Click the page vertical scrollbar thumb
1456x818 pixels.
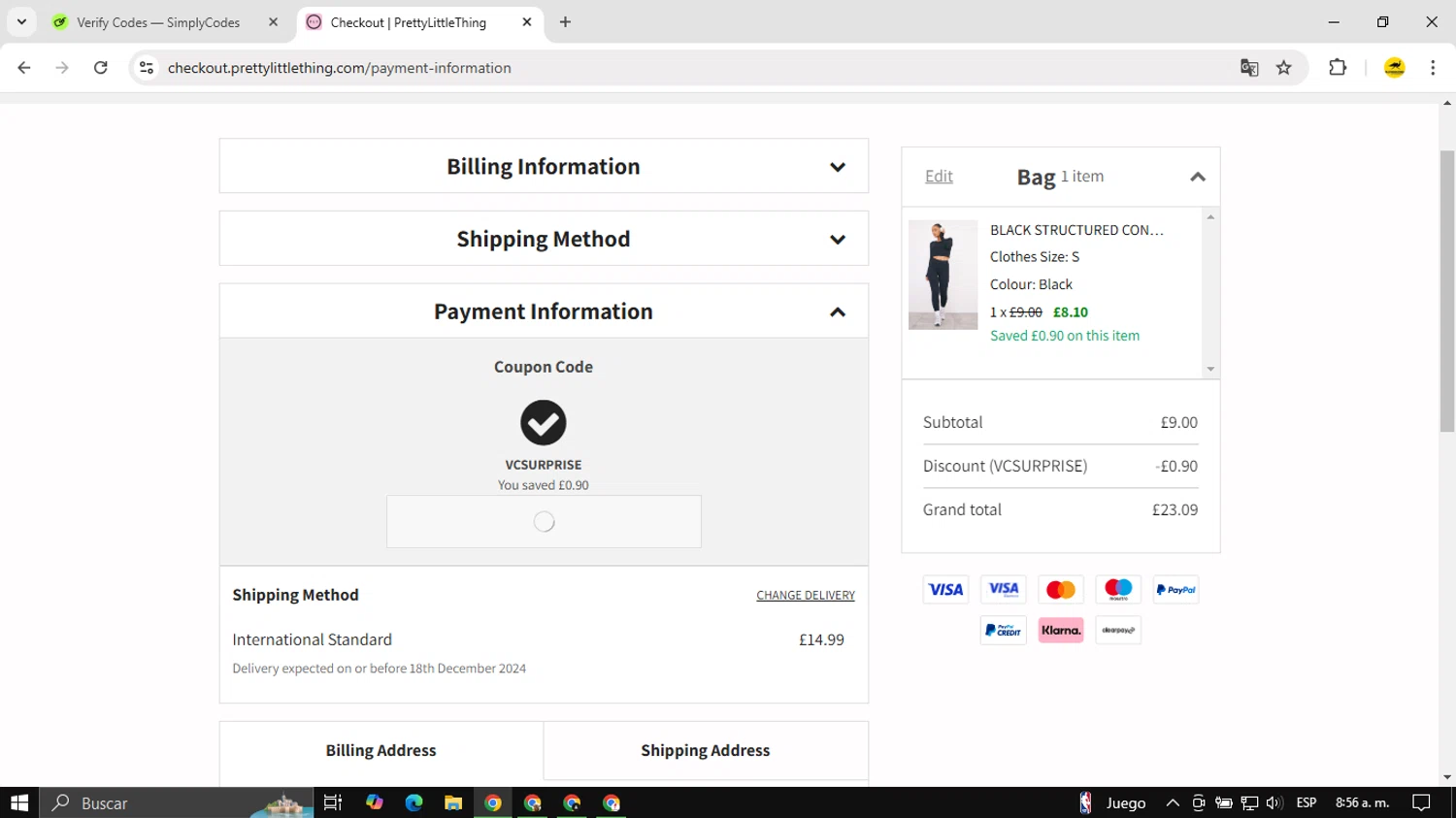click(x=1447, y=291)
